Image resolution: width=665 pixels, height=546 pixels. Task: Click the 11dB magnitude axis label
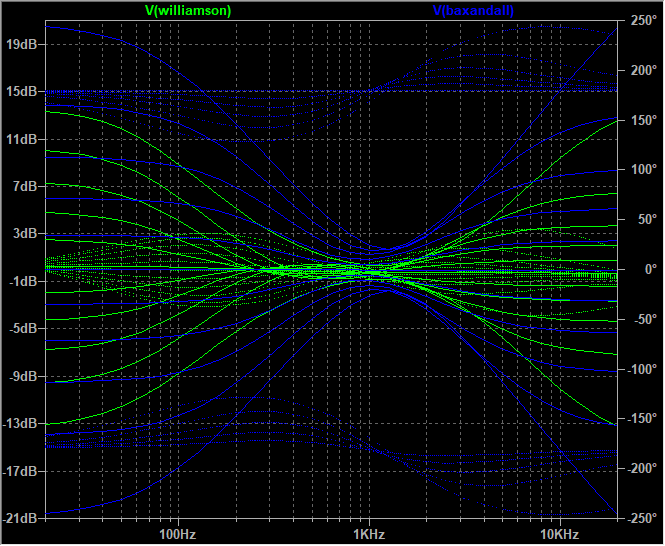[x=22, y=139]
